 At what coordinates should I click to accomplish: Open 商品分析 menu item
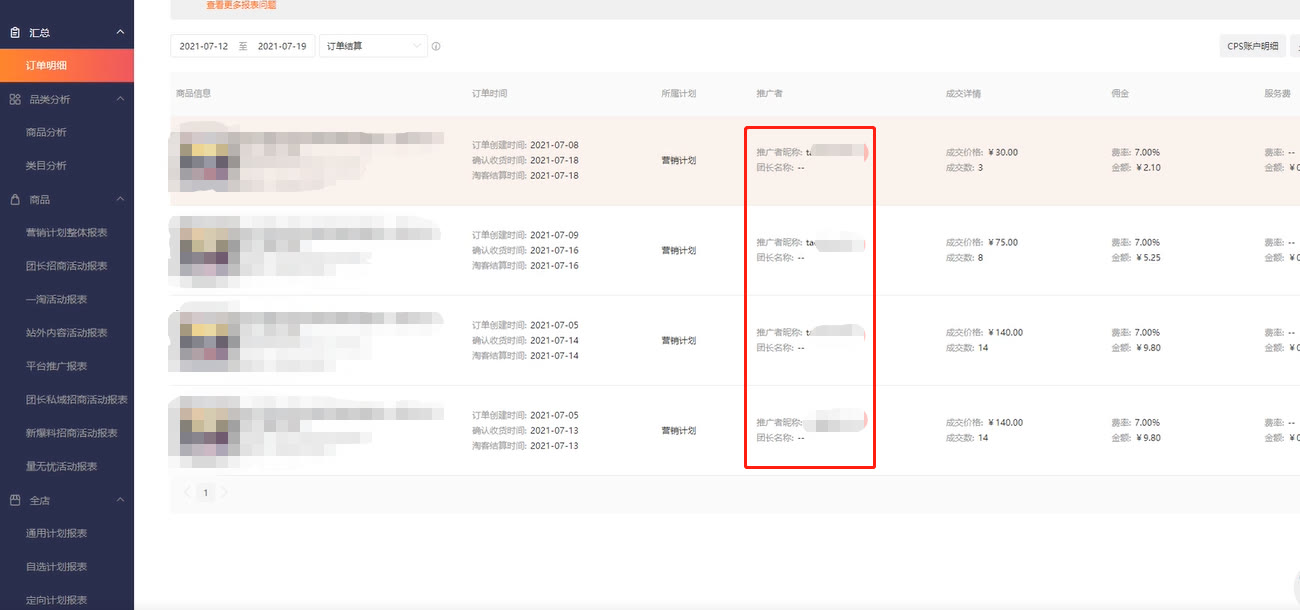tap(46, 132)
